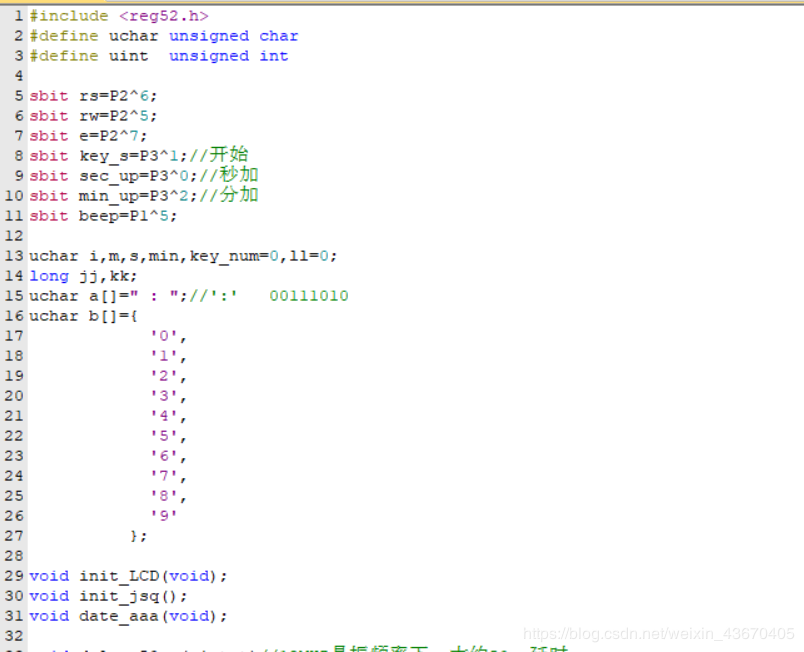Click 'unsigned int' in the uint define

[229, 56]
